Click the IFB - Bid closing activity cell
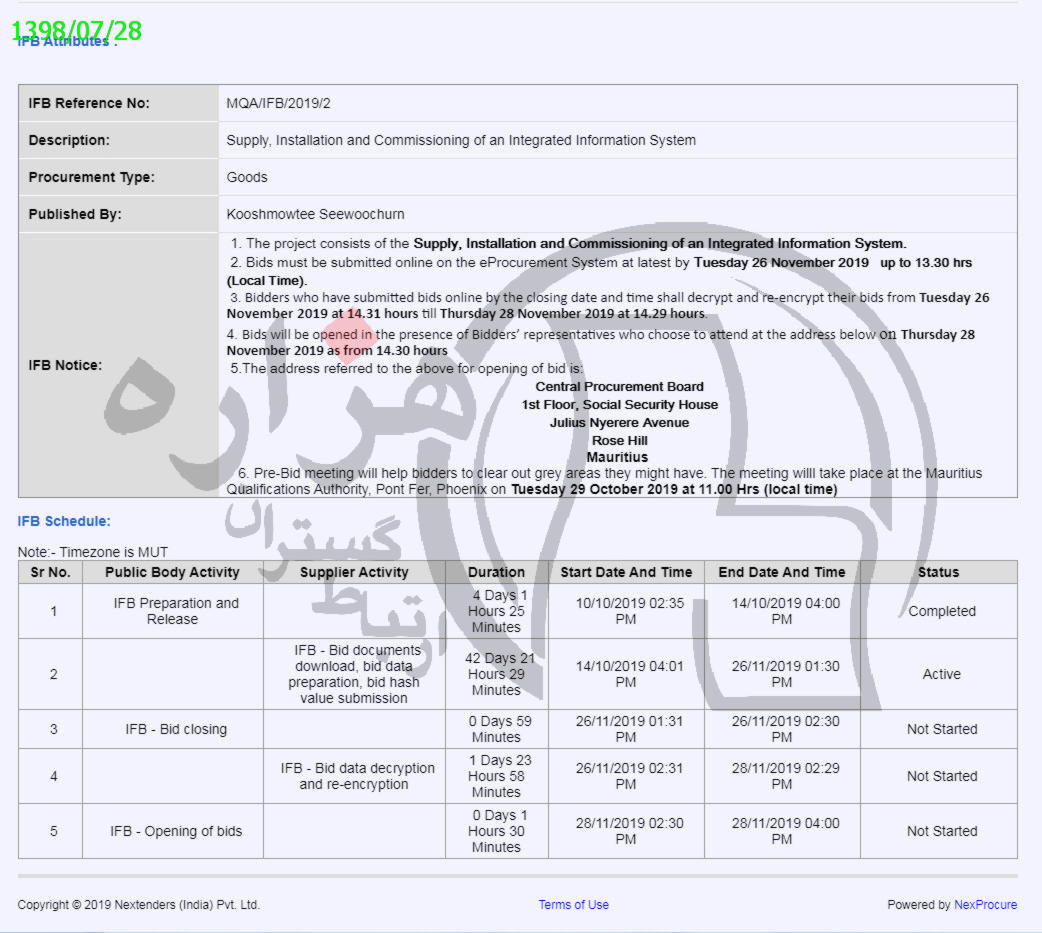 [176, 729]
